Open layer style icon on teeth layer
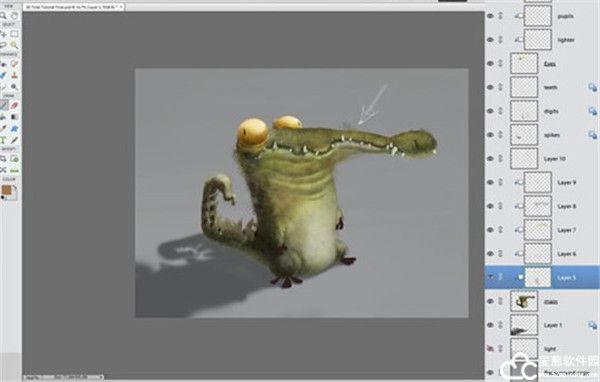Viewport: 600px width, 382px height. [x=592, y=87]
